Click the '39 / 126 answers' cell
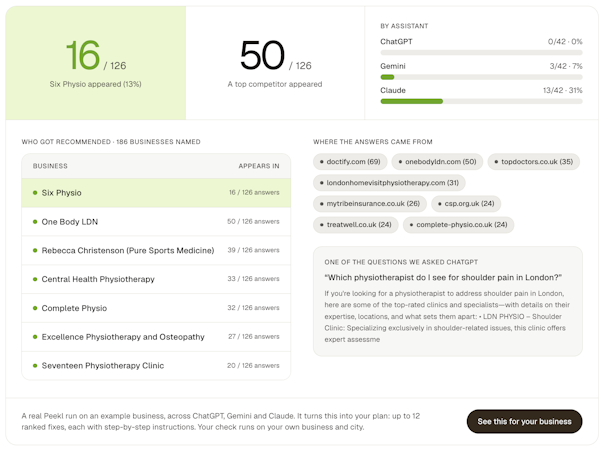 pos(253,250)
